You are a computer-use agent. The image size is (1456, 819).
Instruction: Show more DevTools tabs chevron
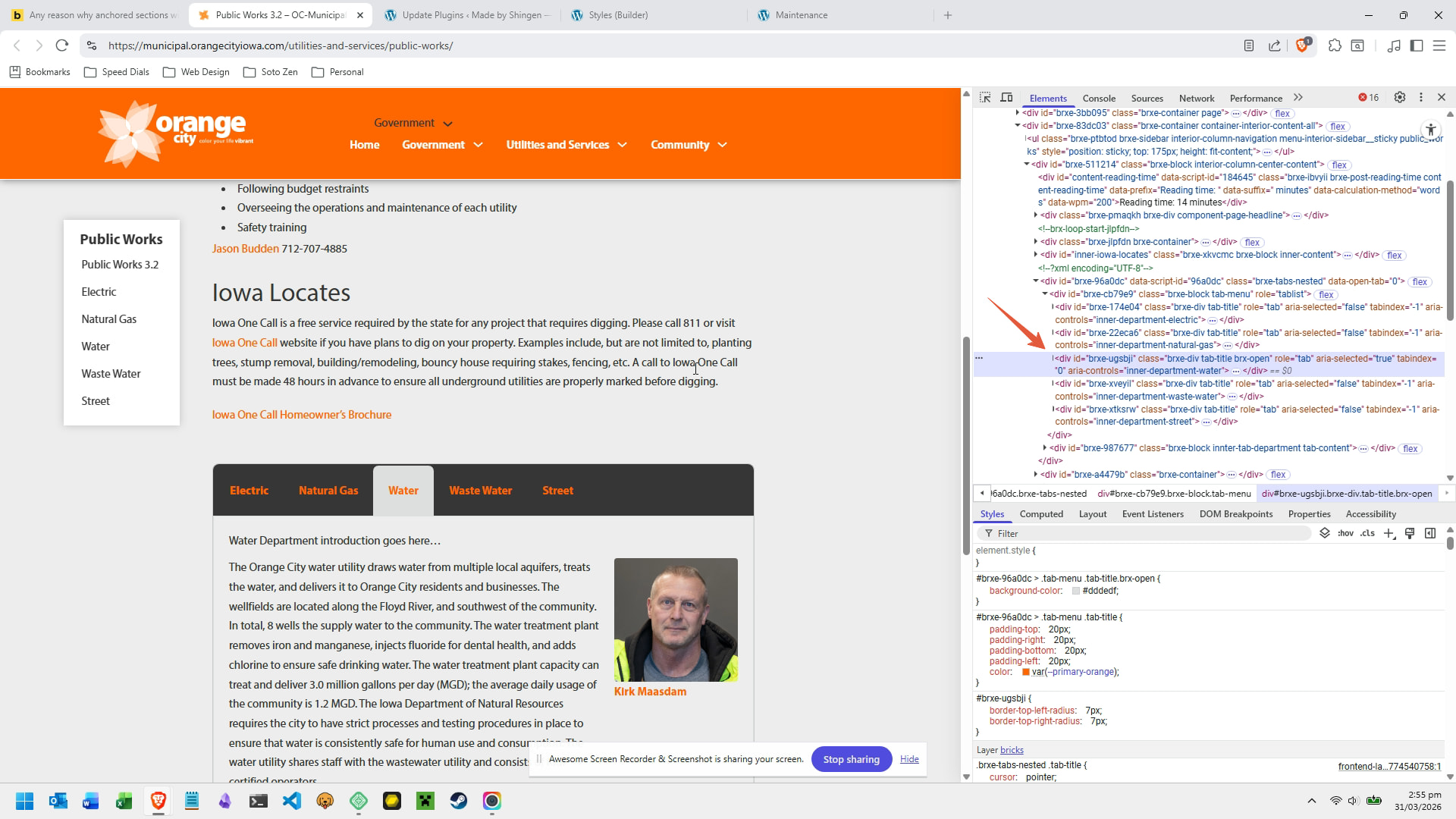[1298, 98]
